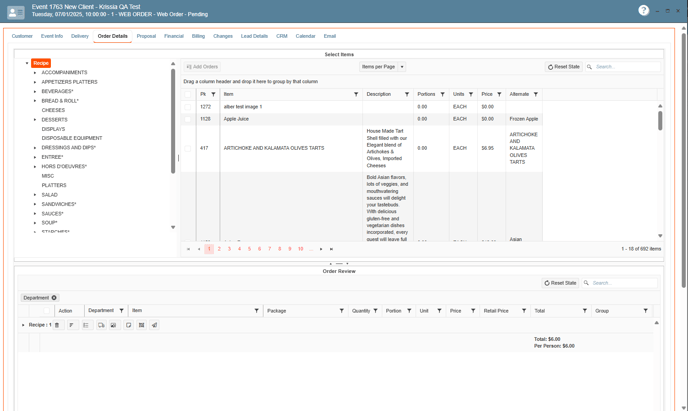The image size is (688, 411).
Task: Go to next page of items
Action: click(321, 249)
